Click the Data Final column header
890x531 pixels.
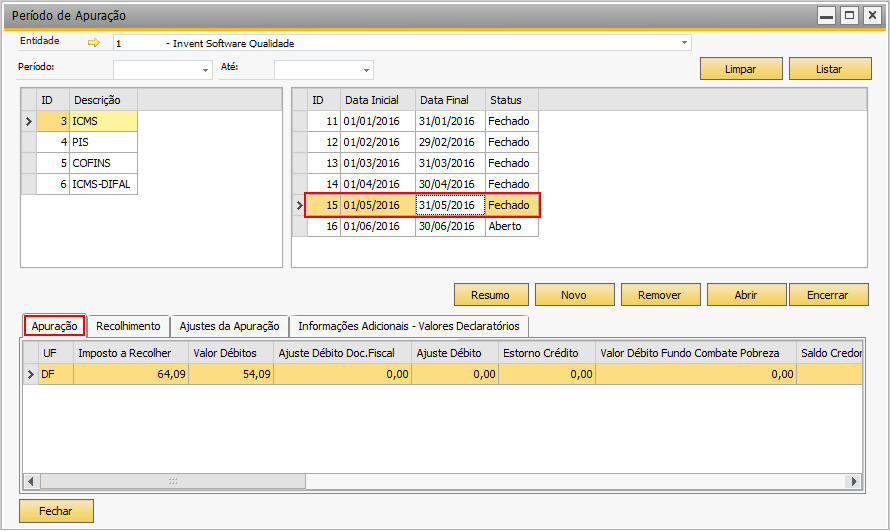tap(450, 100)
